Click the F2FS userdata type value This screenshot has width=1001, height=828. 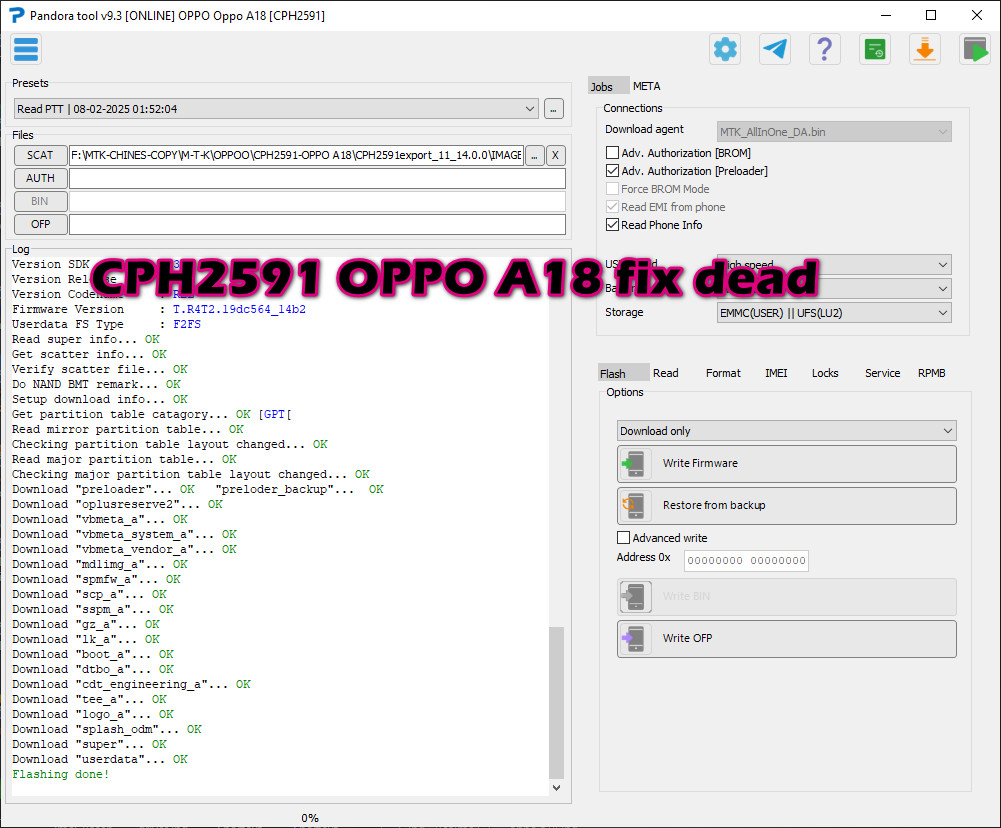[187, 324]
